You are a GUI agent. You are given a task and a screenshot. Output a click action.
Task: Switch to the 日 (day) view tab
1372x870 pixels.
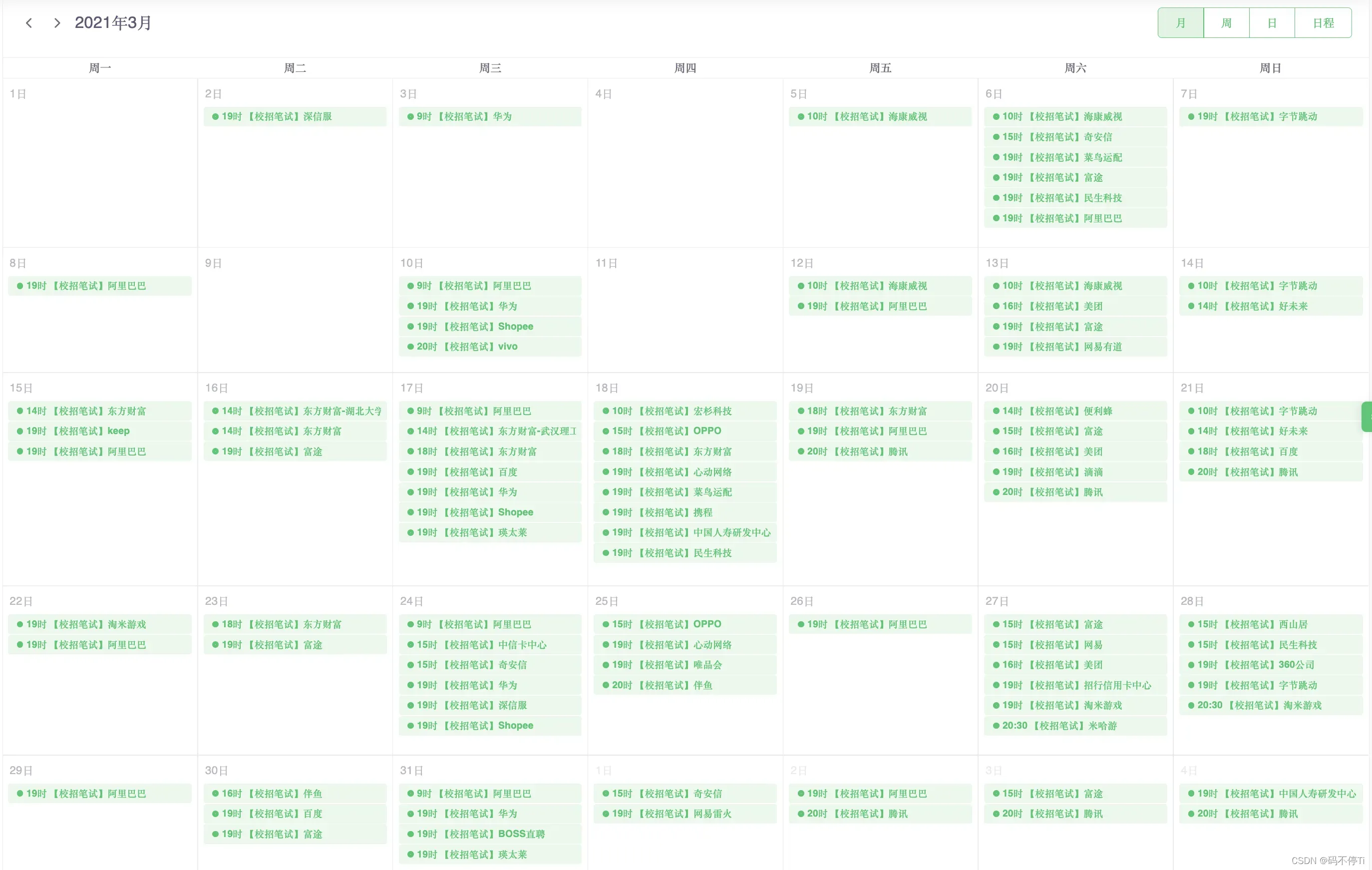point(1272,23)
